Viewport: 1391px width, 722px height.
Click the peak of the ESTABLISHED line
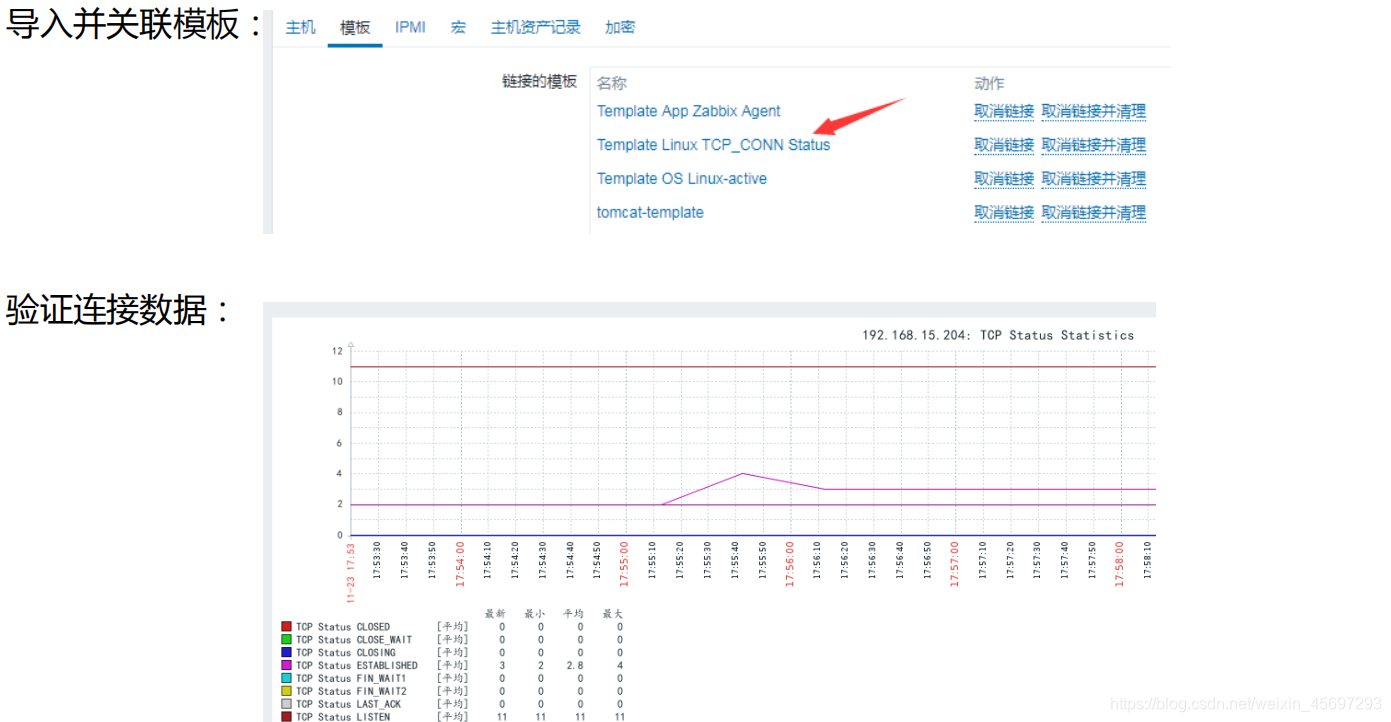tap(742, 473)
